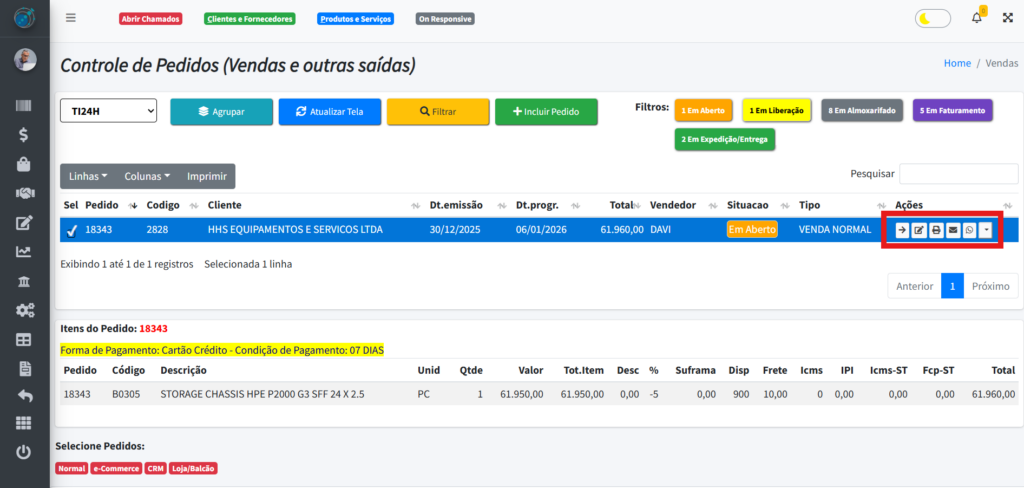The height and width of the screenshot is (488, 1024).
Task: Open the TI24H company dropdown
Action: pos(109,111)
